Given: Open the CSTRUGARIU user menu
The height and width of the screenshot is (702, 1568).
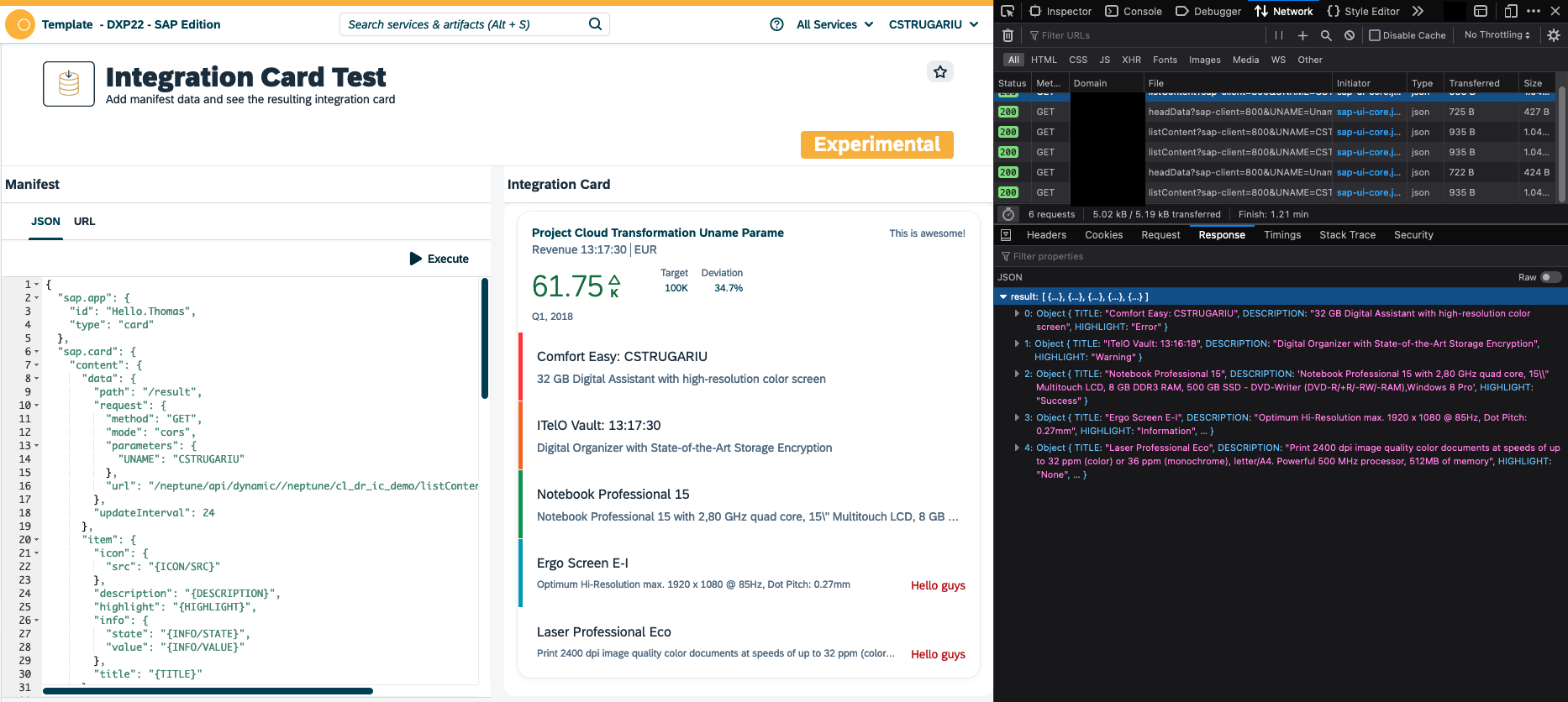Looking at the screenshot, I should point(934,24).
